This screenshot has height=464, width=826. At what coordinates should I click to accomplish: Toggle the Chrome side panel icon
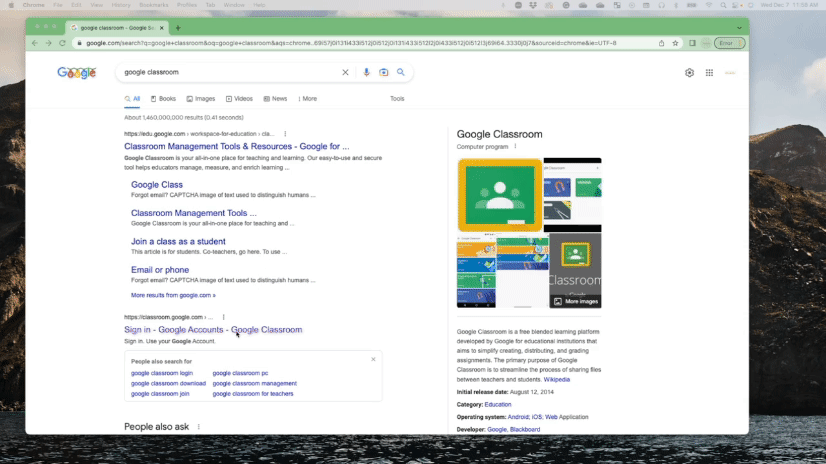tap(692, 43)
